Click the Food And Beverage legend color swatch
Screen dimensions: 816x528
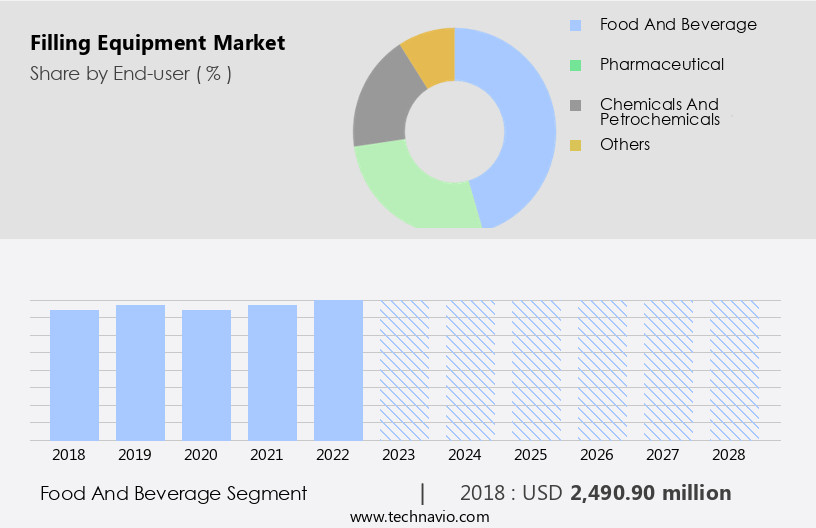click(575, 25)
